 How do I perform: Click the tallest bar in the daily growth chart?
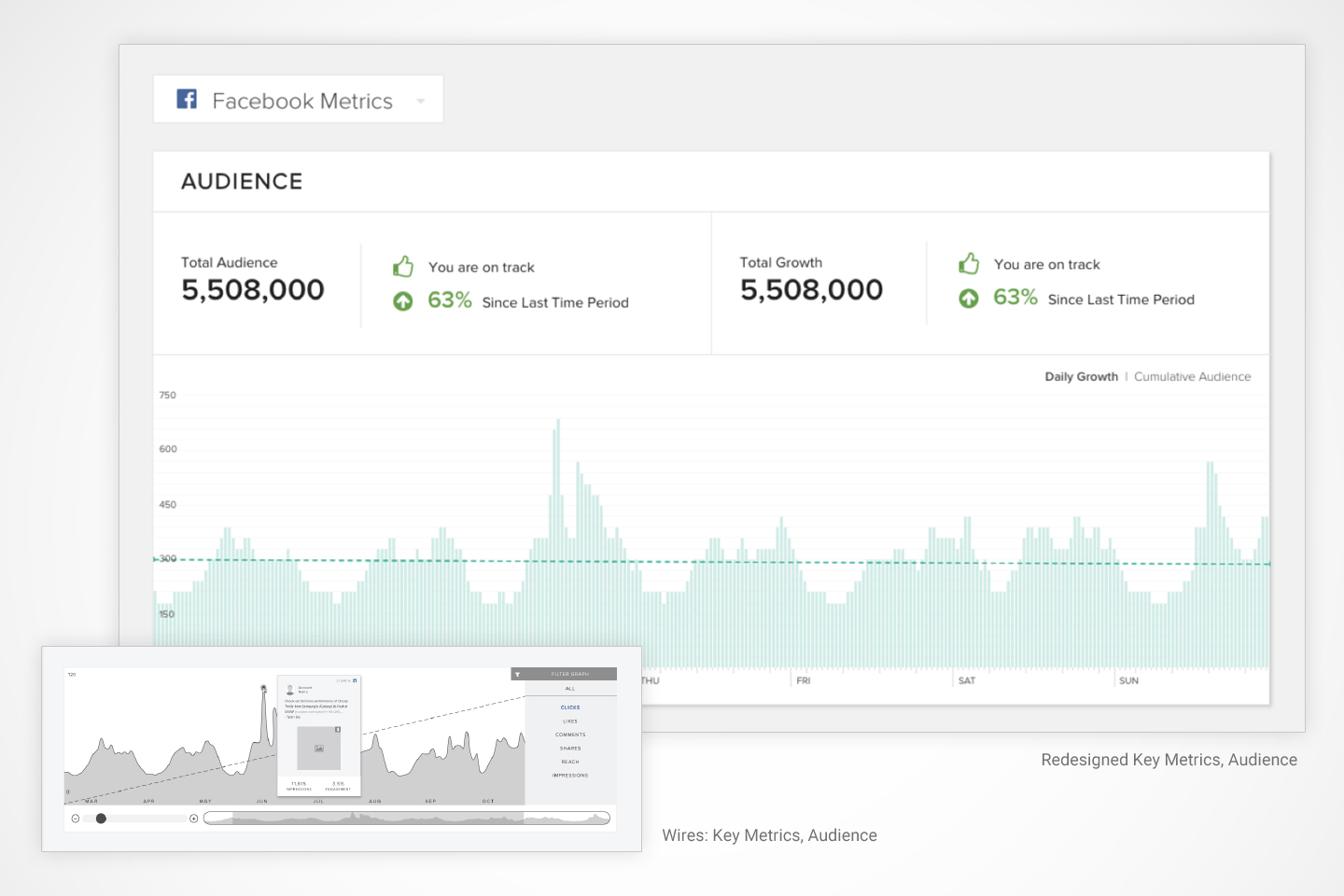tap(558, 543)
